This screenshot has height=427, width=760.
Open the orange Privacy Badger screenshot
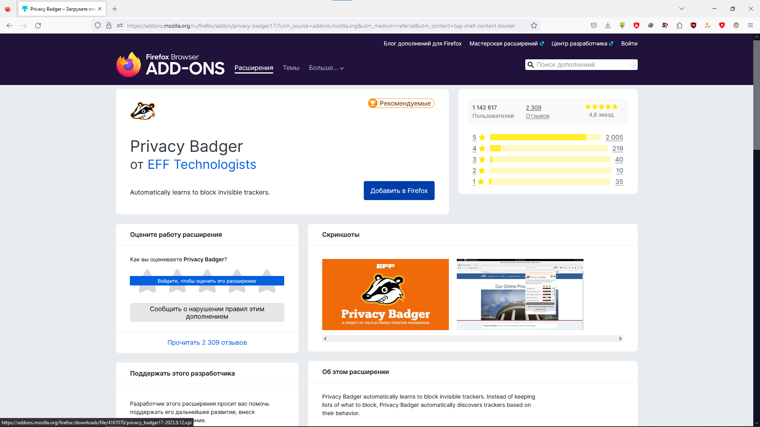[385, 294]
